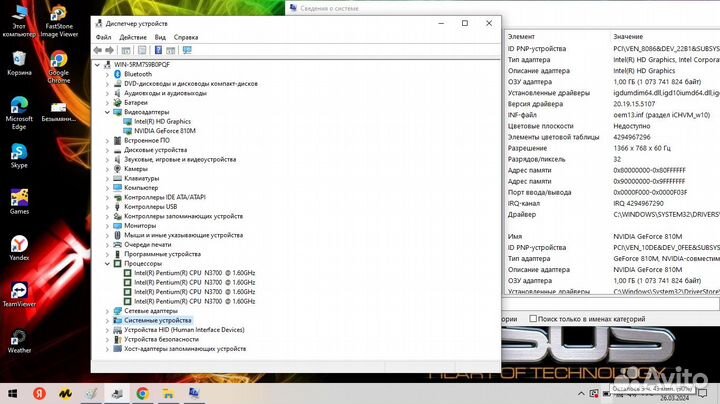
Task: Expand the Дисковые устройства node
Action: point(107,150)
